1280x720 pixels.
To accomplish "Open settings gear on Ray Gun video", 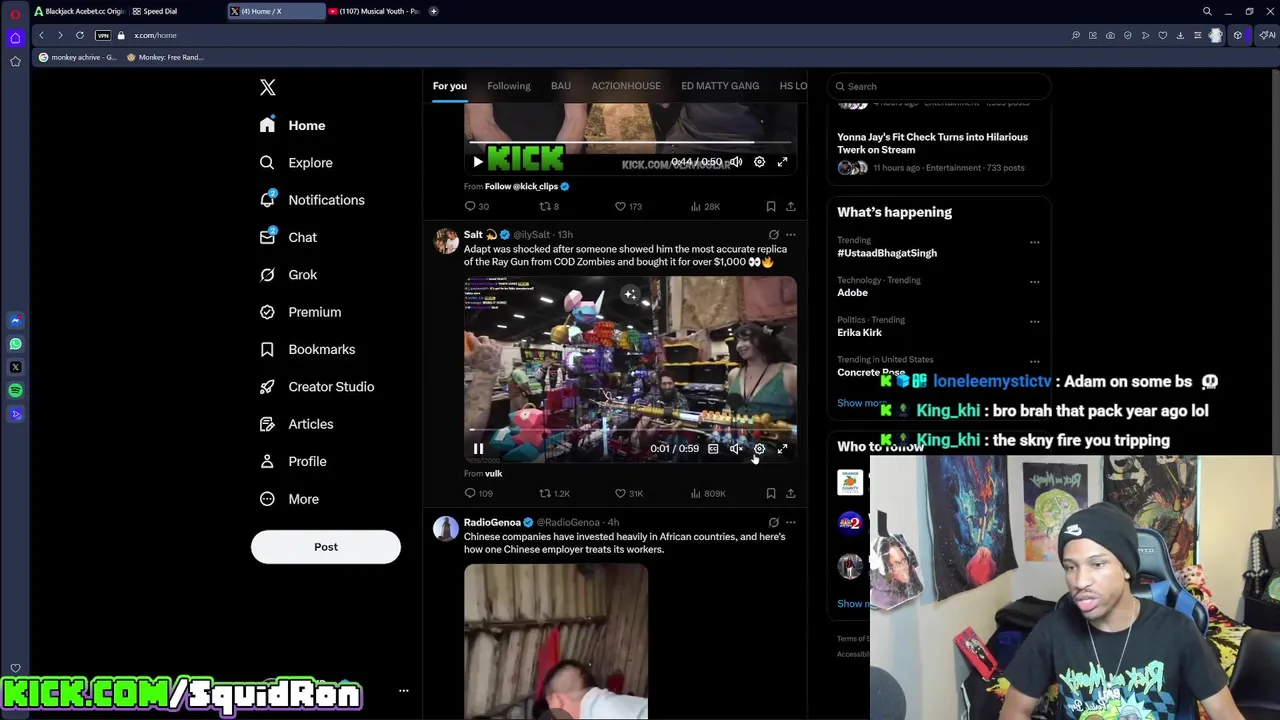I will point(759,449).
